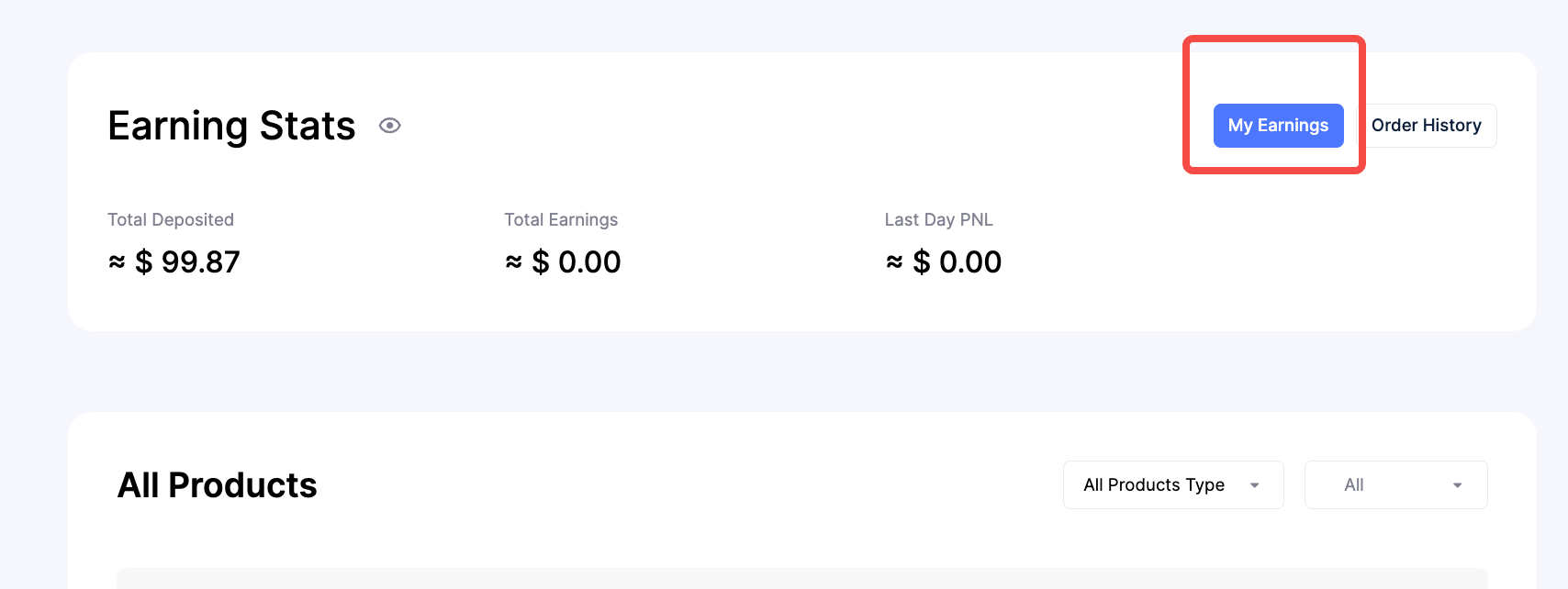The image size is (1568, 589).
Task: Select the 99.87 deposited amount
Action: tap(200, 262)
